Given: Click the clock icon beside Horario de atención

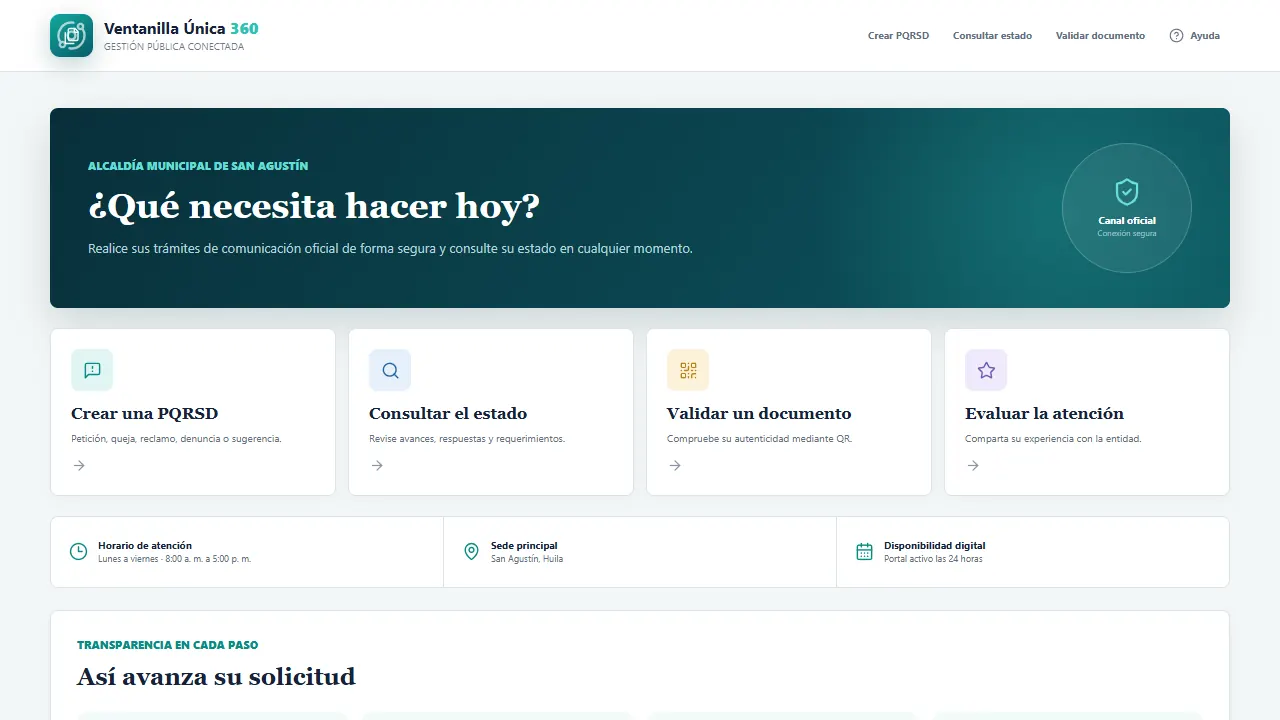Looking at the screenshot, I should pyautogui.click(x=78, y=551).
